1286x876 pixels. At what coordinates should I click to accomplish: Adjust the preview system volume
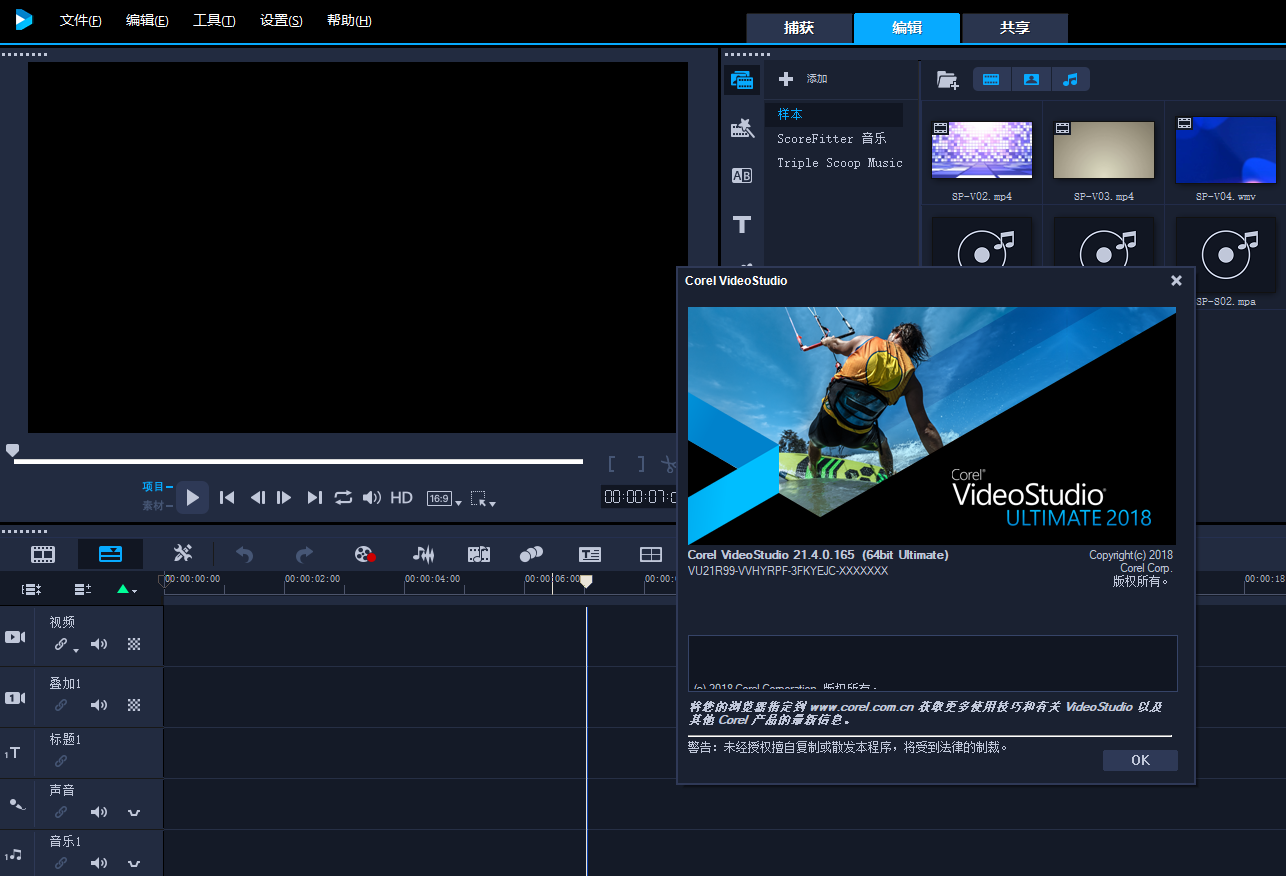coord(372,497)
